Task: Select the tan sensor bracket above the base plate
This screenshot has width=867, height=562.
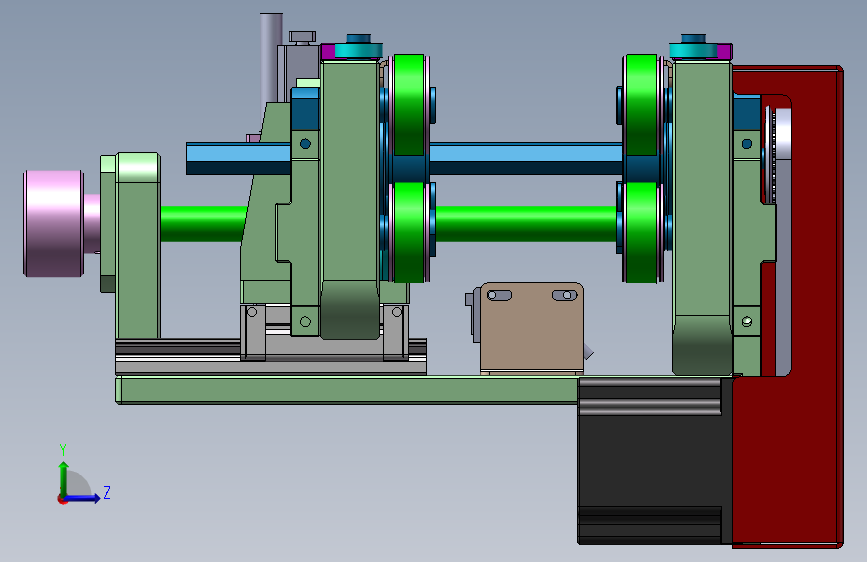Action: 532,327
